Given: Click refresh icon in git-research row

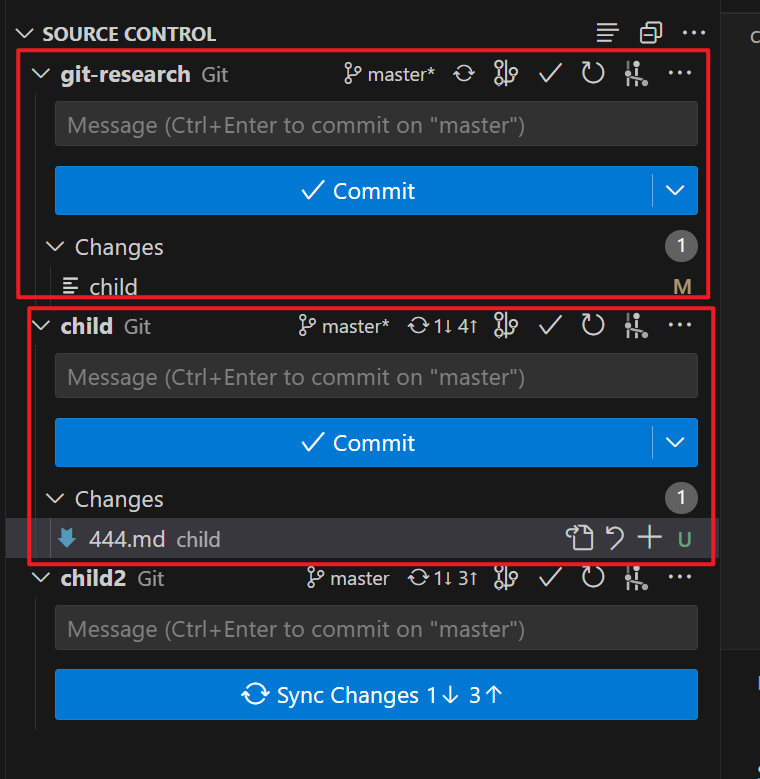Looking at the screenshot, I should (593, 74).
